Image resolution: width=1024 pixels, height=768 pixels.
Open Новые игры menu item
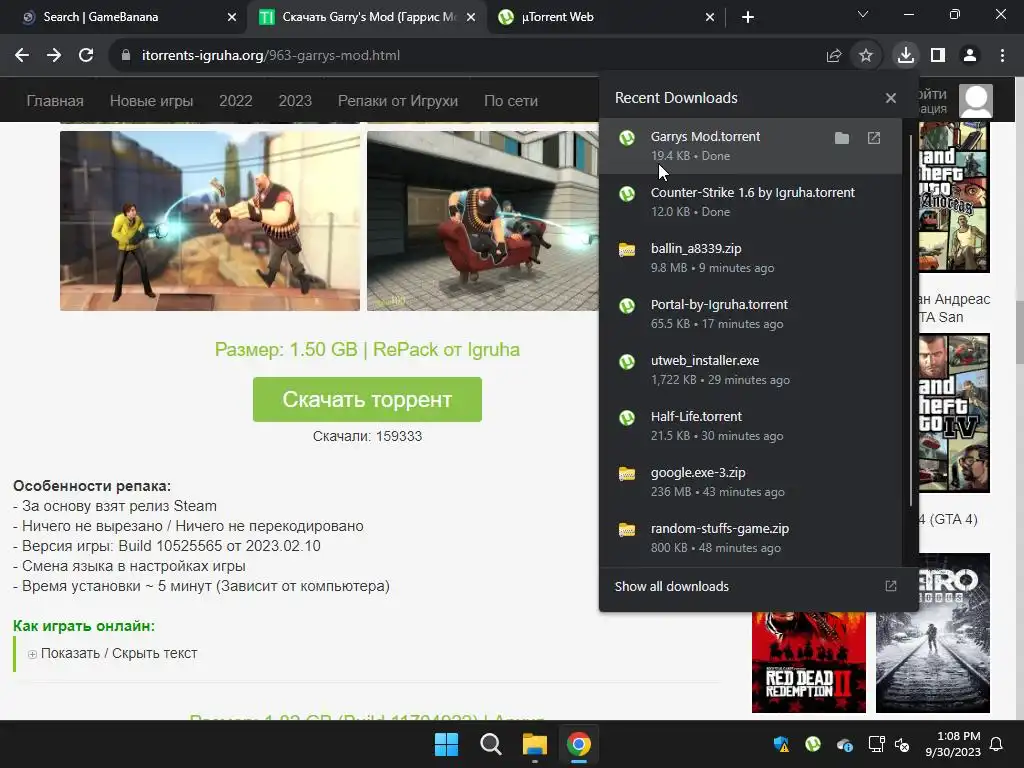[x=152, y=101]
